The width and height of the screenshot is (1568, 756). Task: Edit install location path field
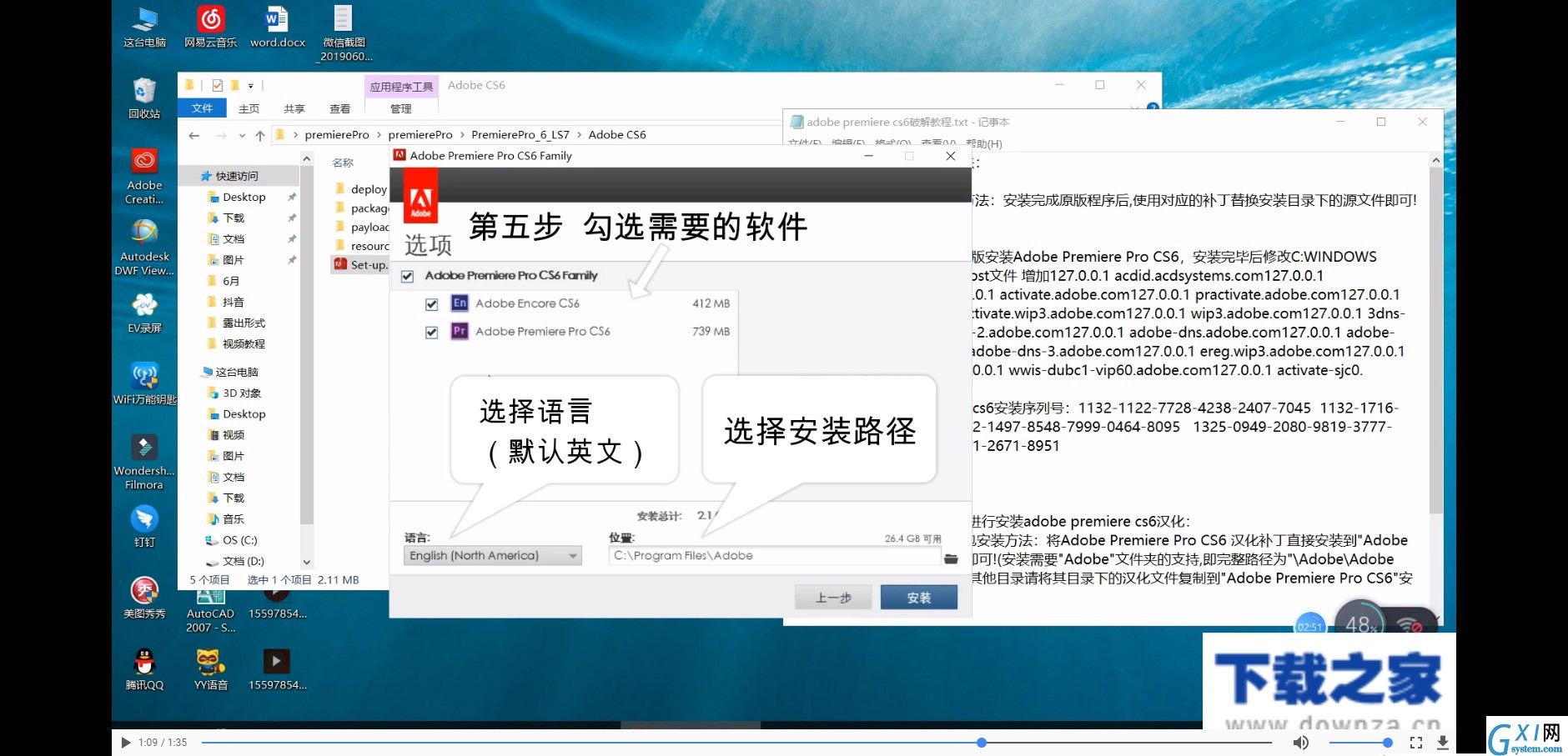click(x=775, y=556)
